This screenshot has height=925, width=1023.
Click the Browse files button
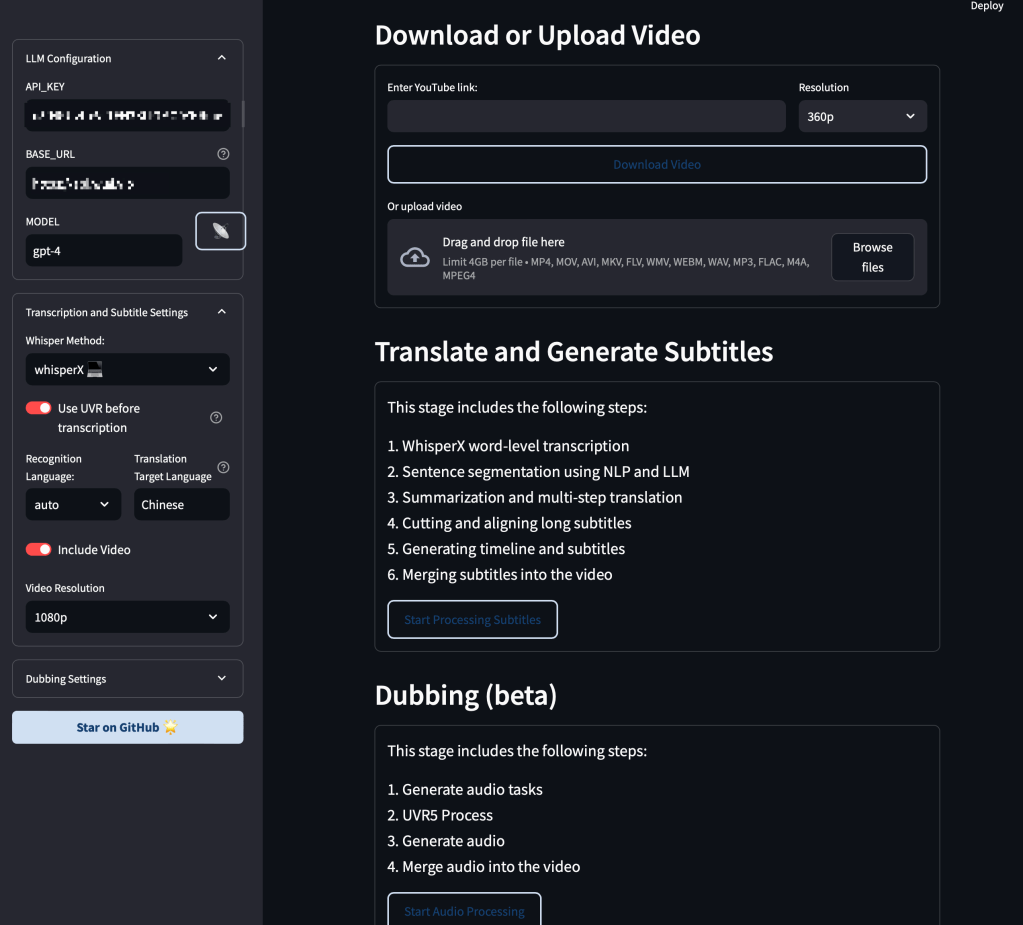pyautogui.click(x=872, y=257)
